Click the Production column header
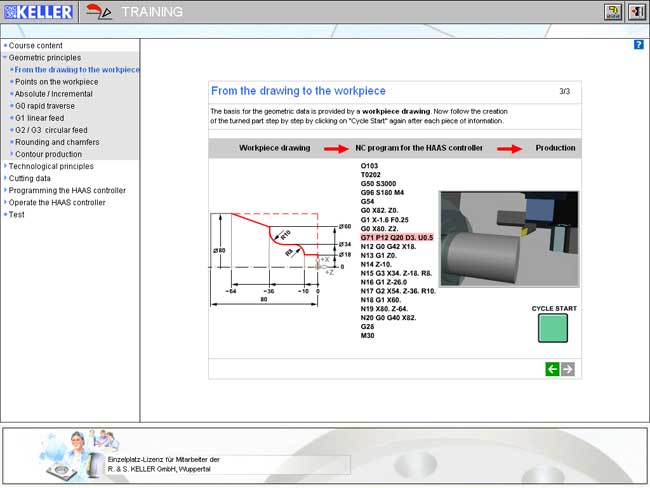 click(555, 148)
